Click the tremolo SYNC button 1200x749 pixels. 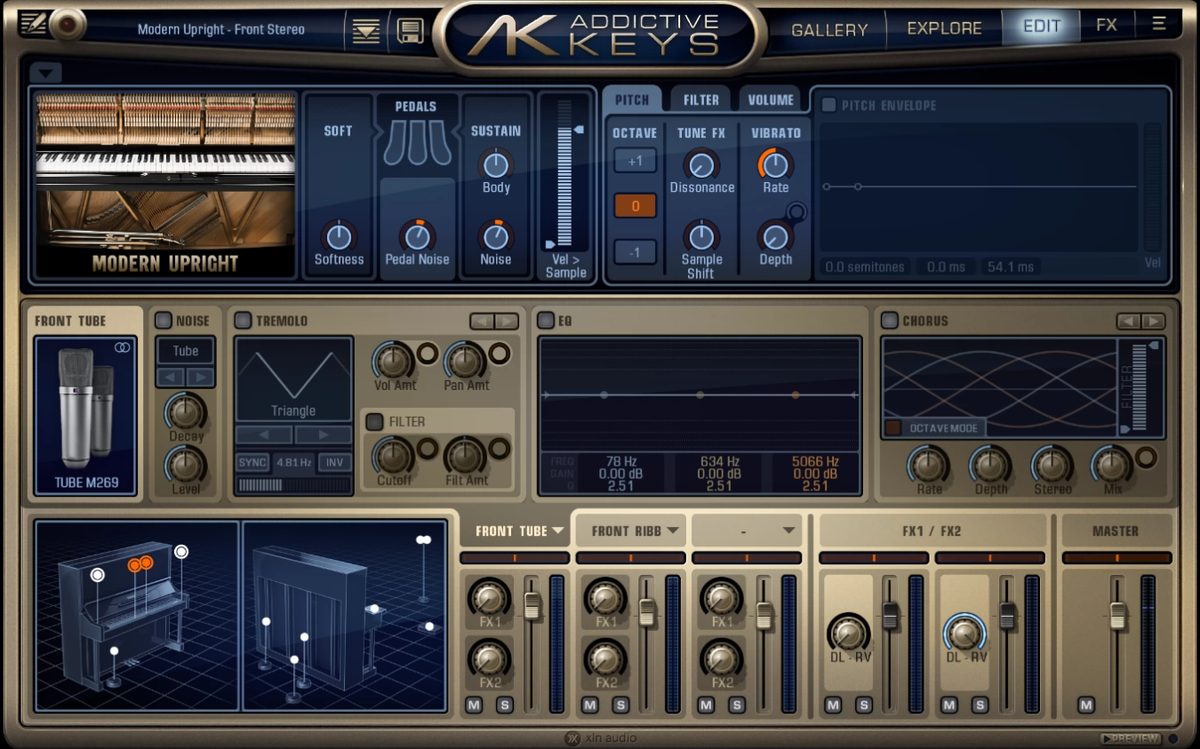252,463
